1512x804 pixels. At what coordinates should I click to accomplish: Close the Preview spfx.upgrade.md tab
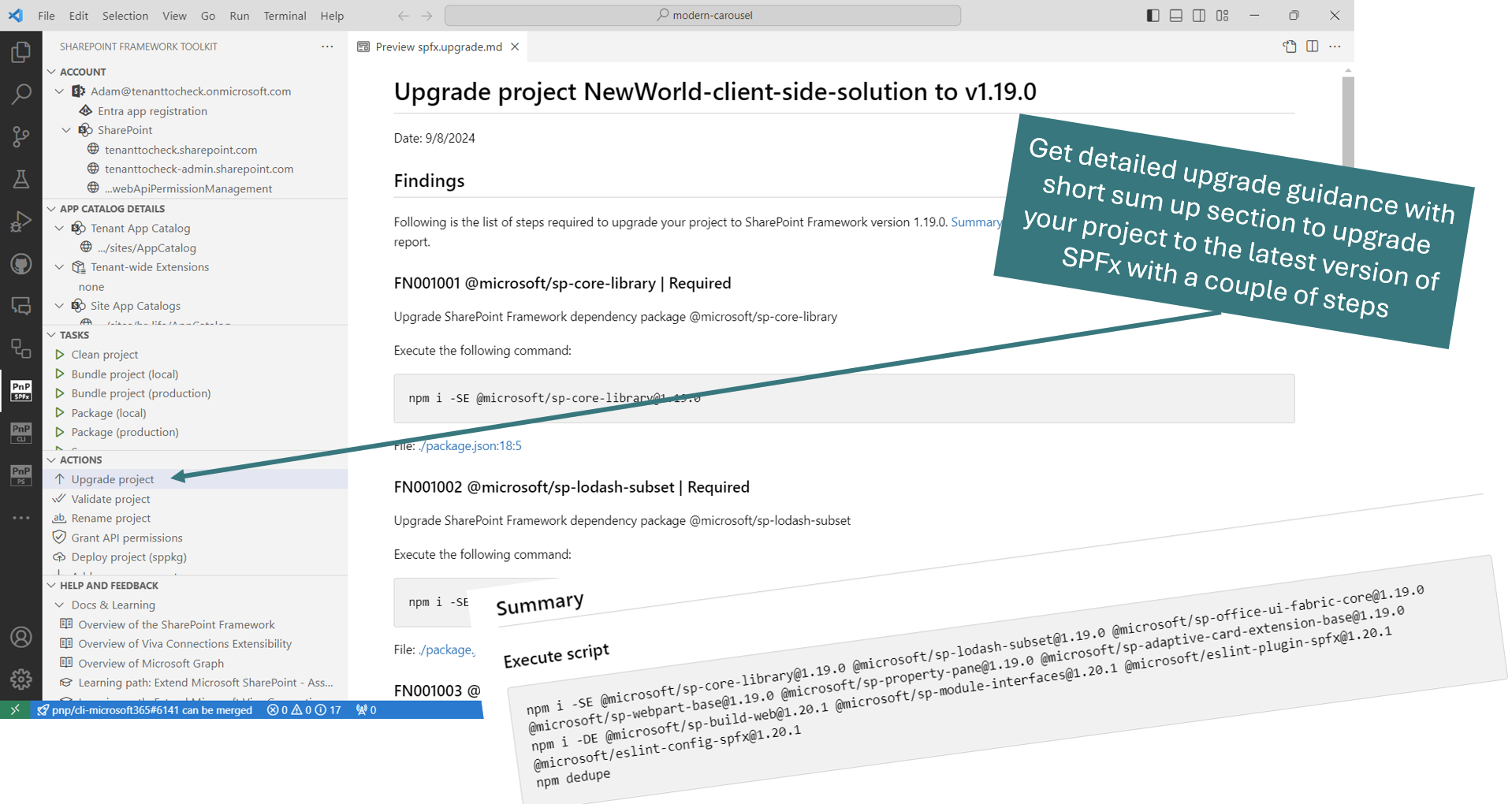click(x=515, y=47)
